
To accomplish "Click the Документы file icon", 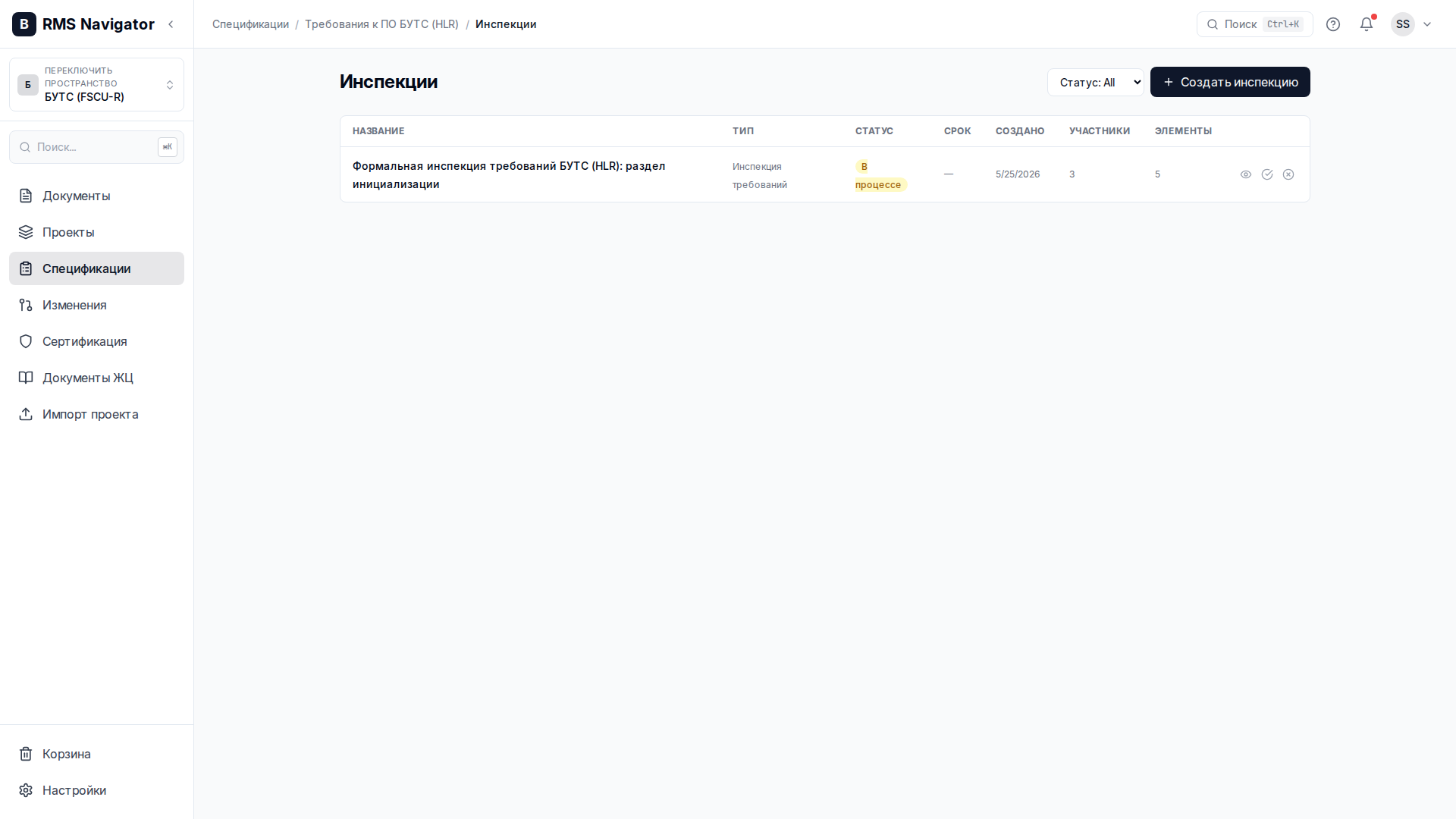I will 26,196.
